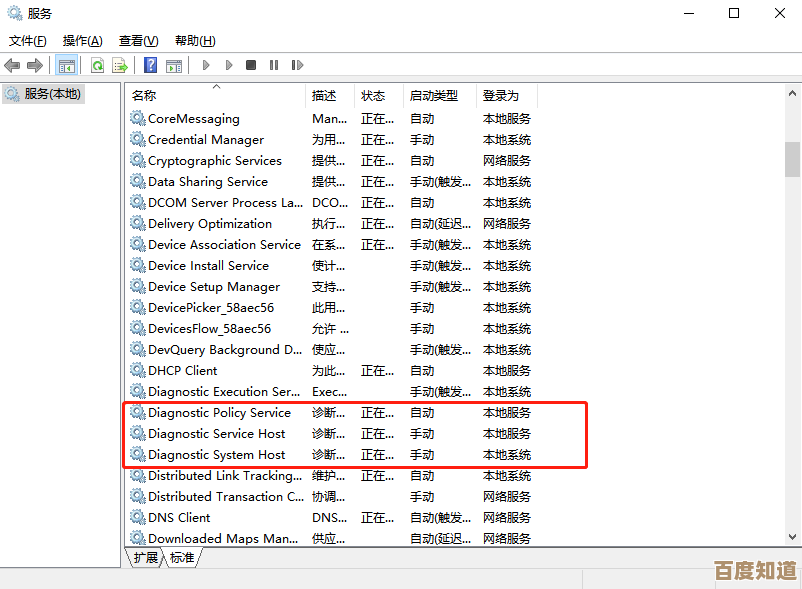Click the Pause Service toolbar icon
This screenshot has width=802, height=589.
tap(274, 65)
